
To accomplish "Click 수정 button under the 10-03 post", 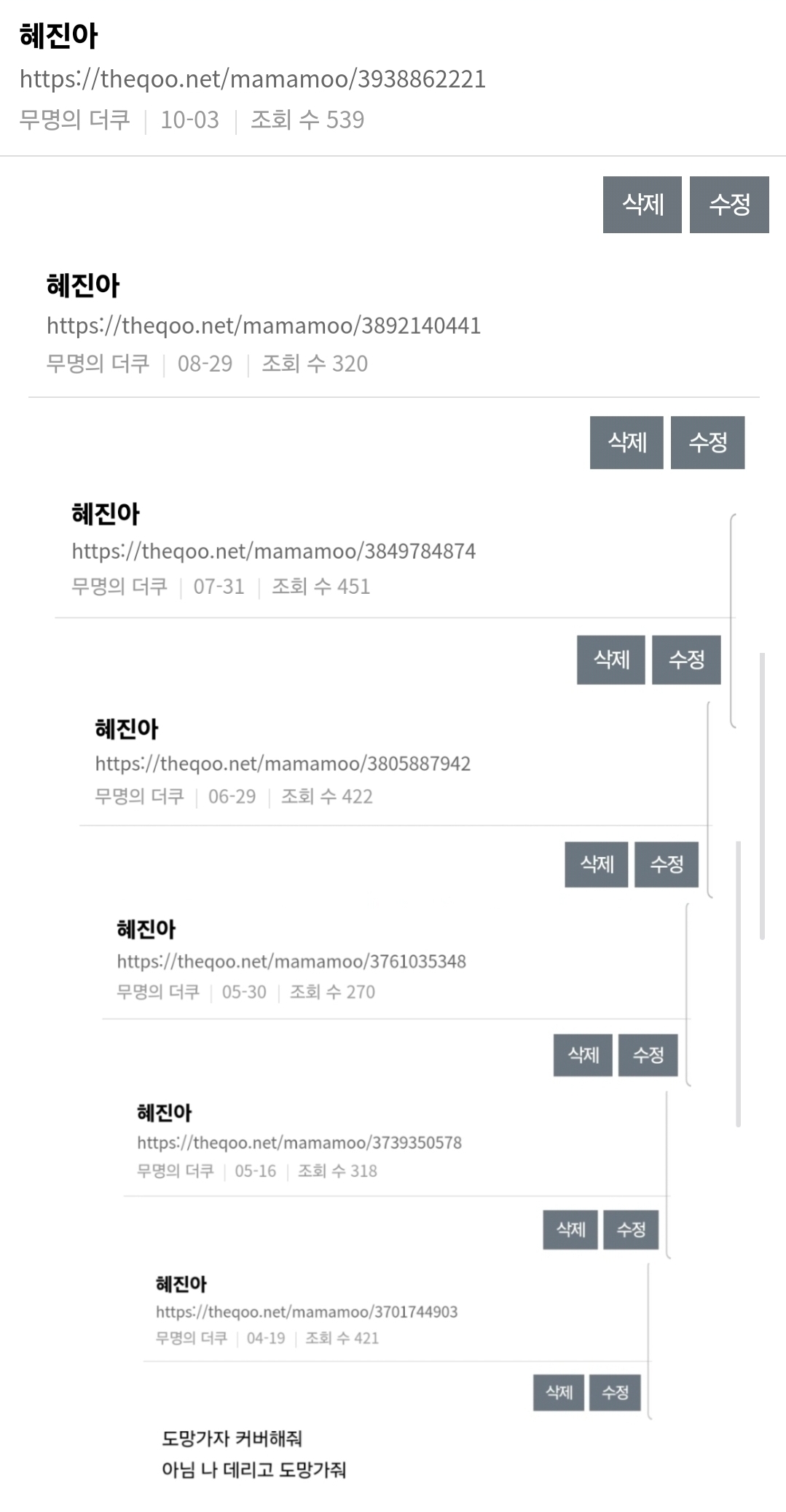I will pyautogui.click(x=729, y=205).
